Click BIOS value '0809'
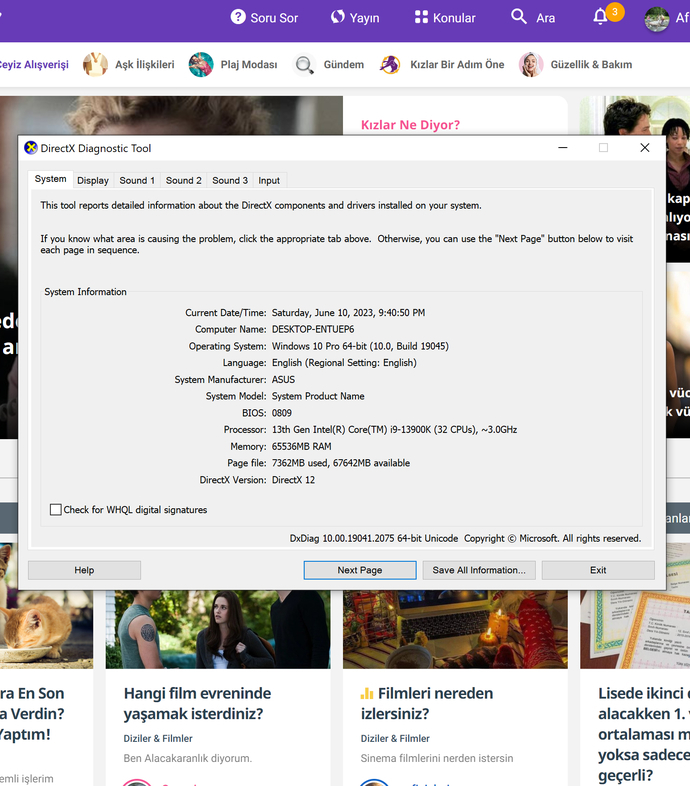Image resolution: width=690 pixels, height=786 pixels. (282, 413)
